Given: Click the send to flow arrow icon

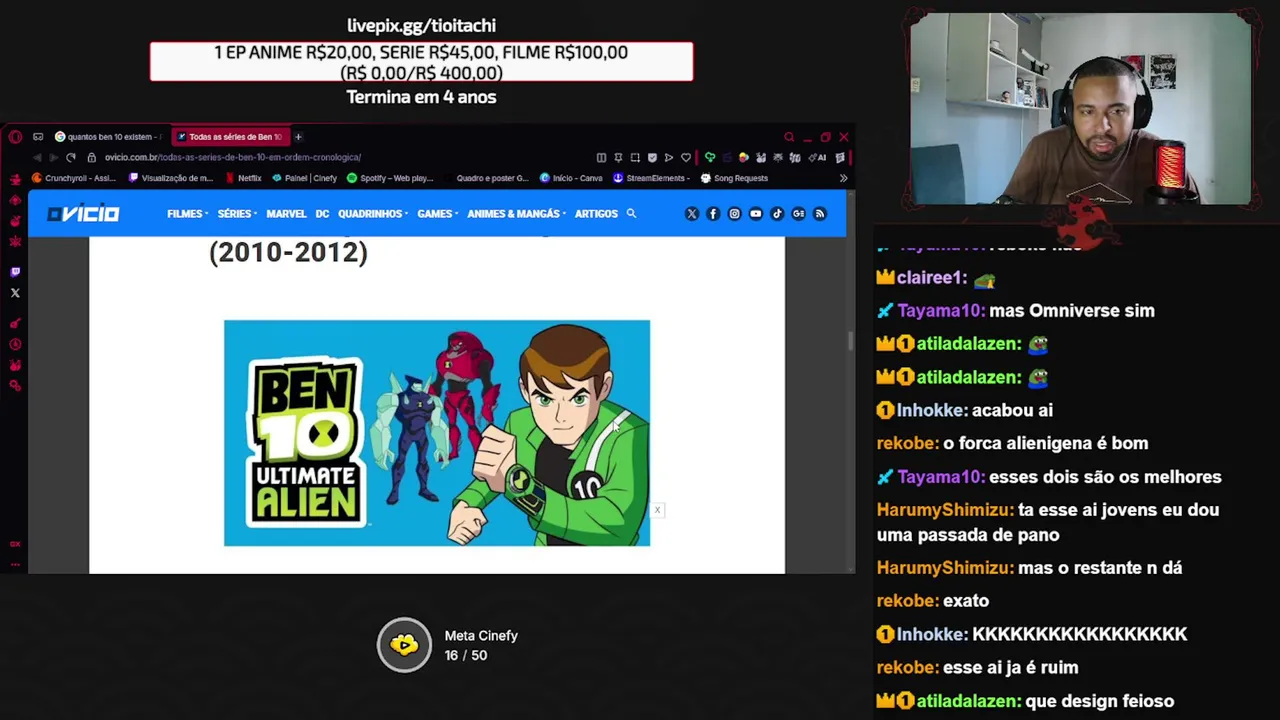Looking at the screenshot, I should [x=669, y=157].
